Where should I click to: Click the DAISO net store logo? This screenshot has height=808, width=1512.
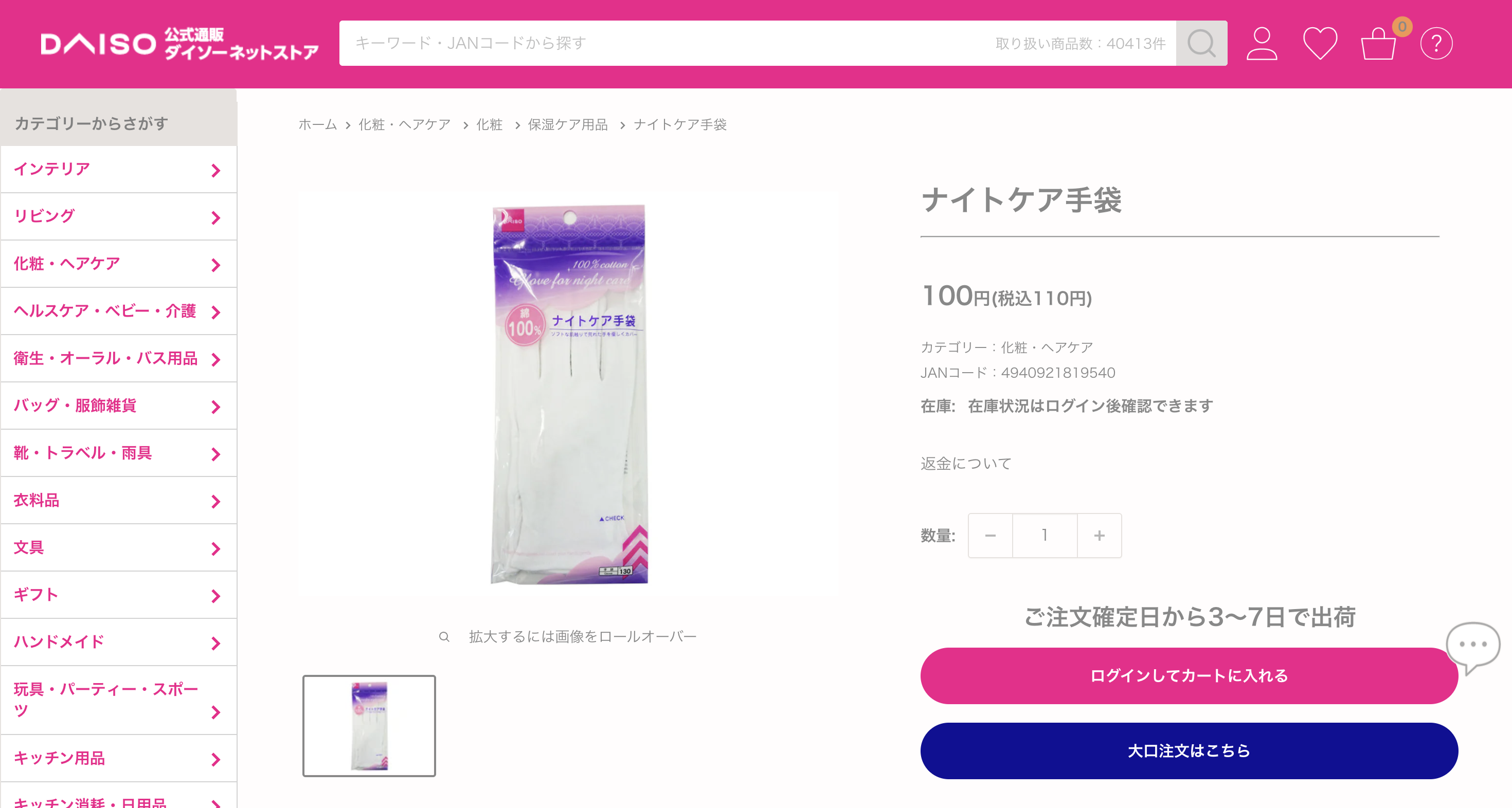pyautogui.click(x=179, y=43)
